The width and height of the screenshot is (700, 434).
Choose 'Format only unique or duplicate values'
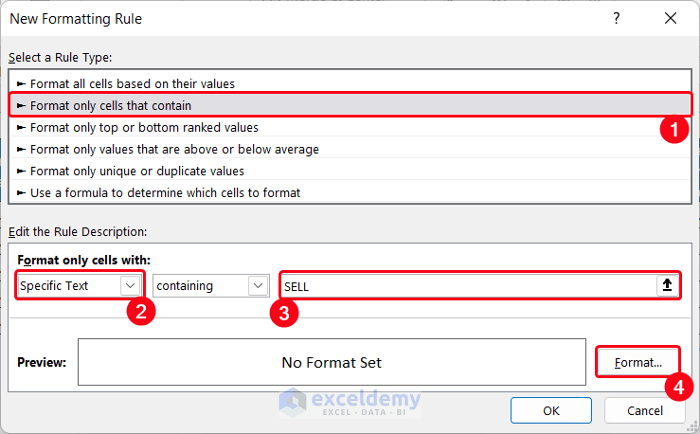click(x=137, y=171)
